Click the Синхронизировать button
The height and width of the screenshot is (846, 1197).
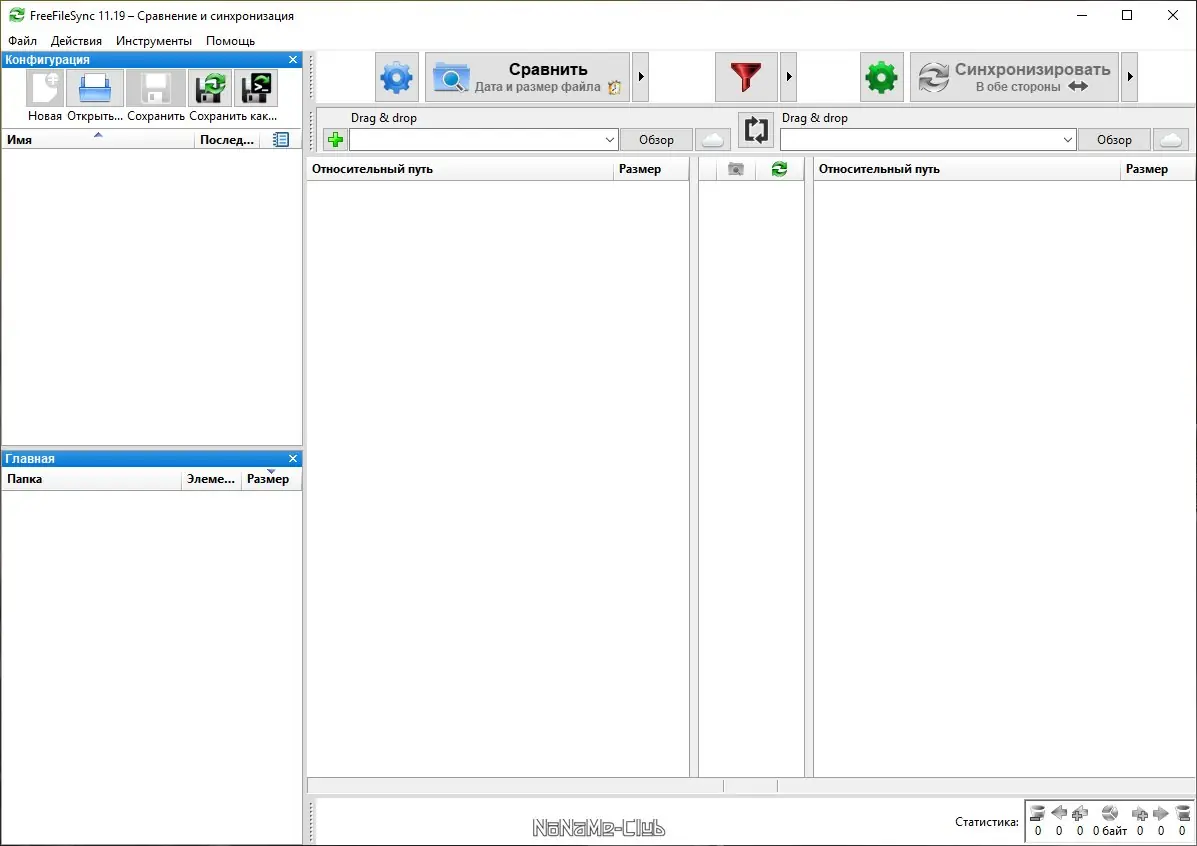(x=1015, y=77)
